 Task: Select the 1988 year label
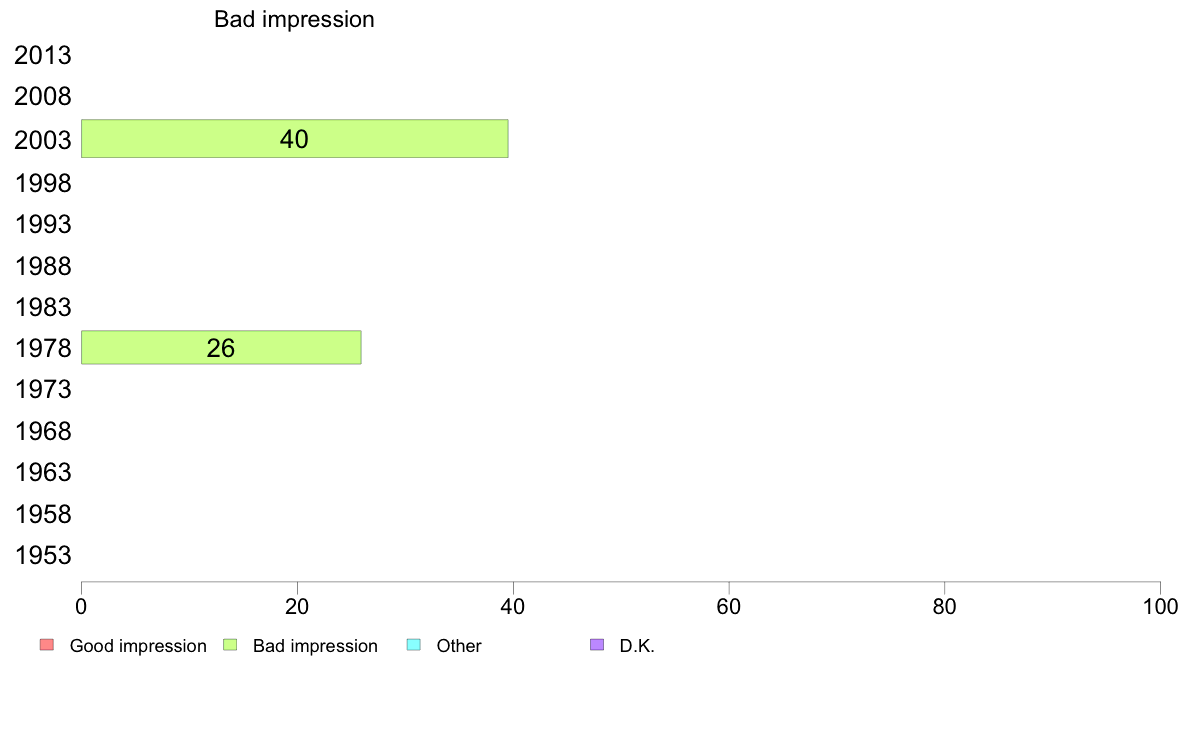coord(43,266)
